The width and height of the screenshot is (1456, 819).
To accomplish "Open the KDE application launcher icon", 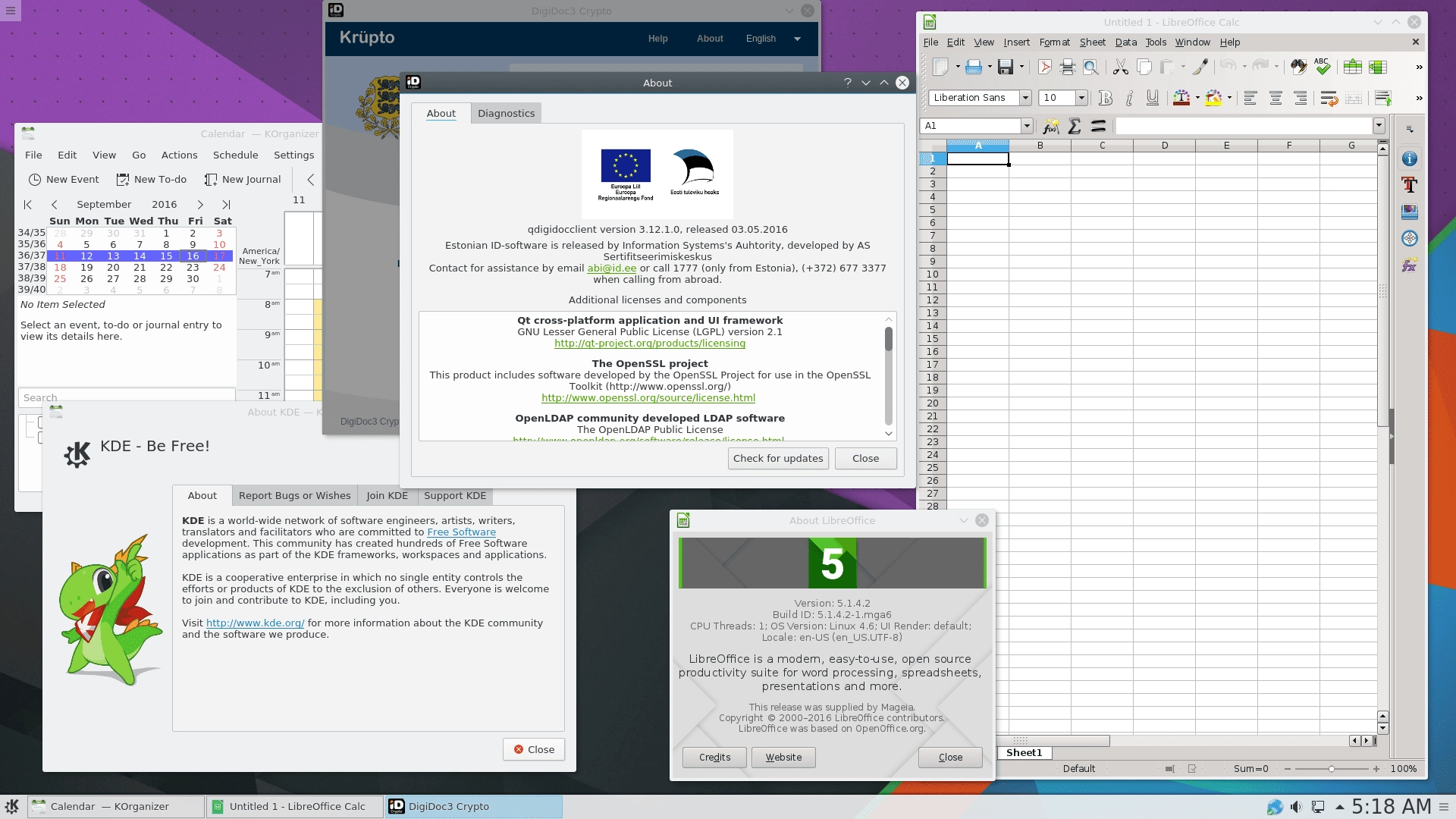I will (x=12, y=806).
